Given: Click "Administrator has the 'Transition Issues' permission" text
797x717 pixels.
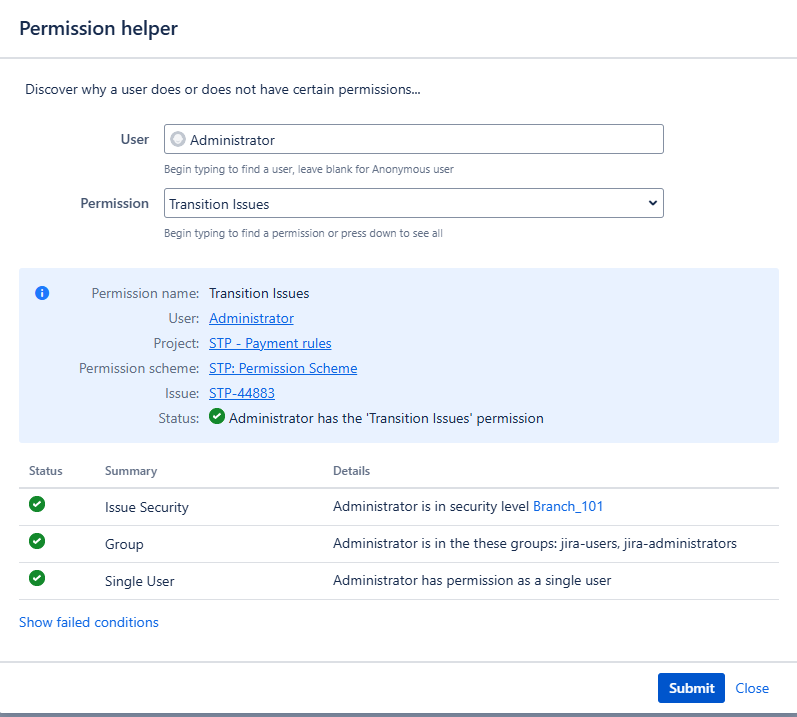Looking at the screenshot, I should 386,419.
